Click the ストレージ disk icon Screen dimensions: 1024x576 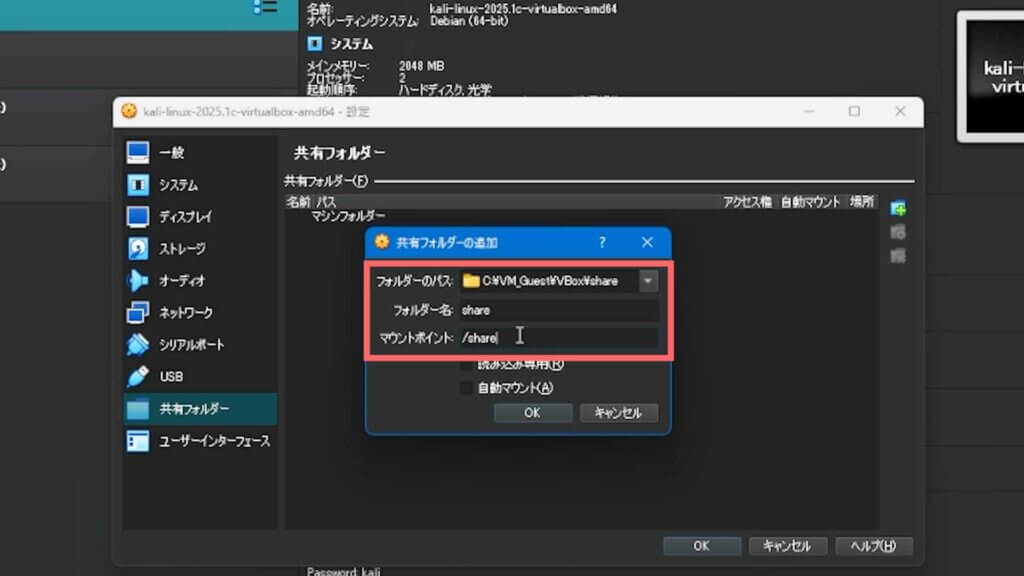pyautogui.click(x=138, y=249)
